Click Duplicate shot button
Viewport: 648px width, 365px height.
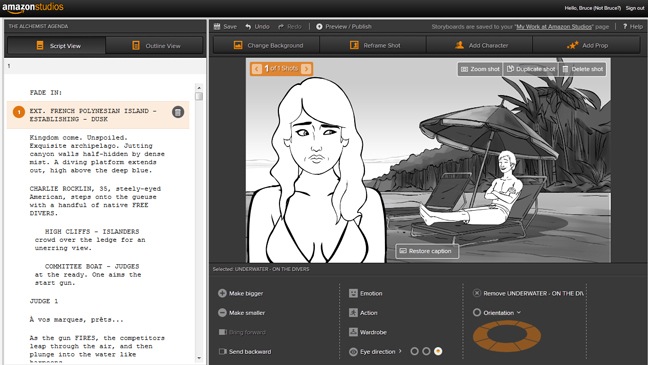(x=531, y=69)
